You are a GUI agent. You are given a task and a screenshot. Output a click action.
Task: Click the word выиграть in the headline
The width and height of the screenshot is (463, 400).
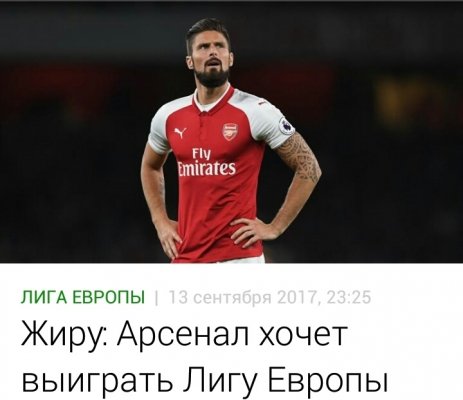pyautogui.click(x=98, y=381)
